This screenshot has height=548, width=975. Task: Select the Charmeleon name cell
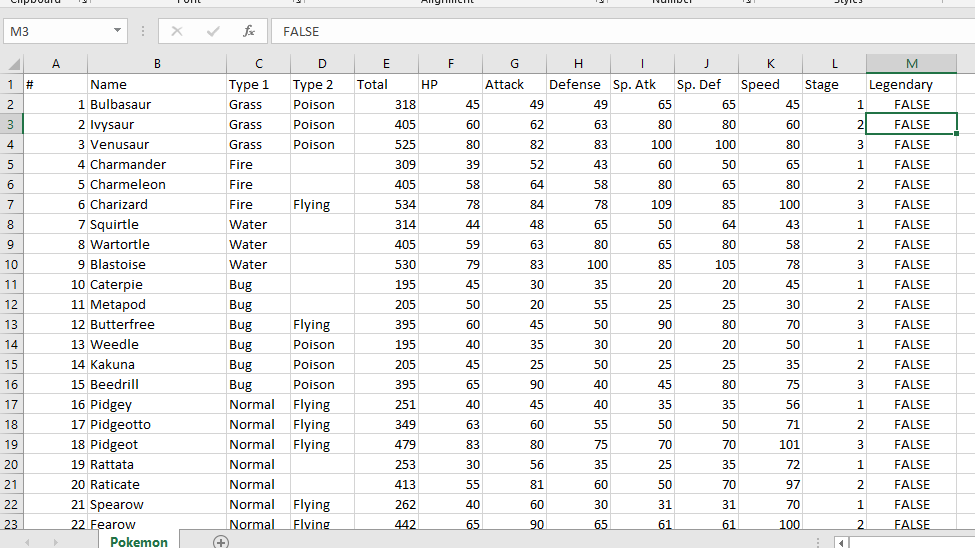(x=157, y=184)
